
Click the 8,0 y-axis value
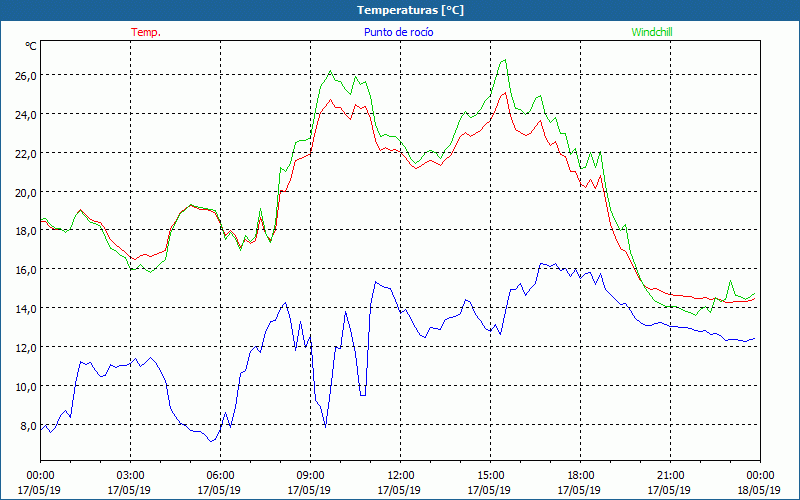click(x=29, y=425)
